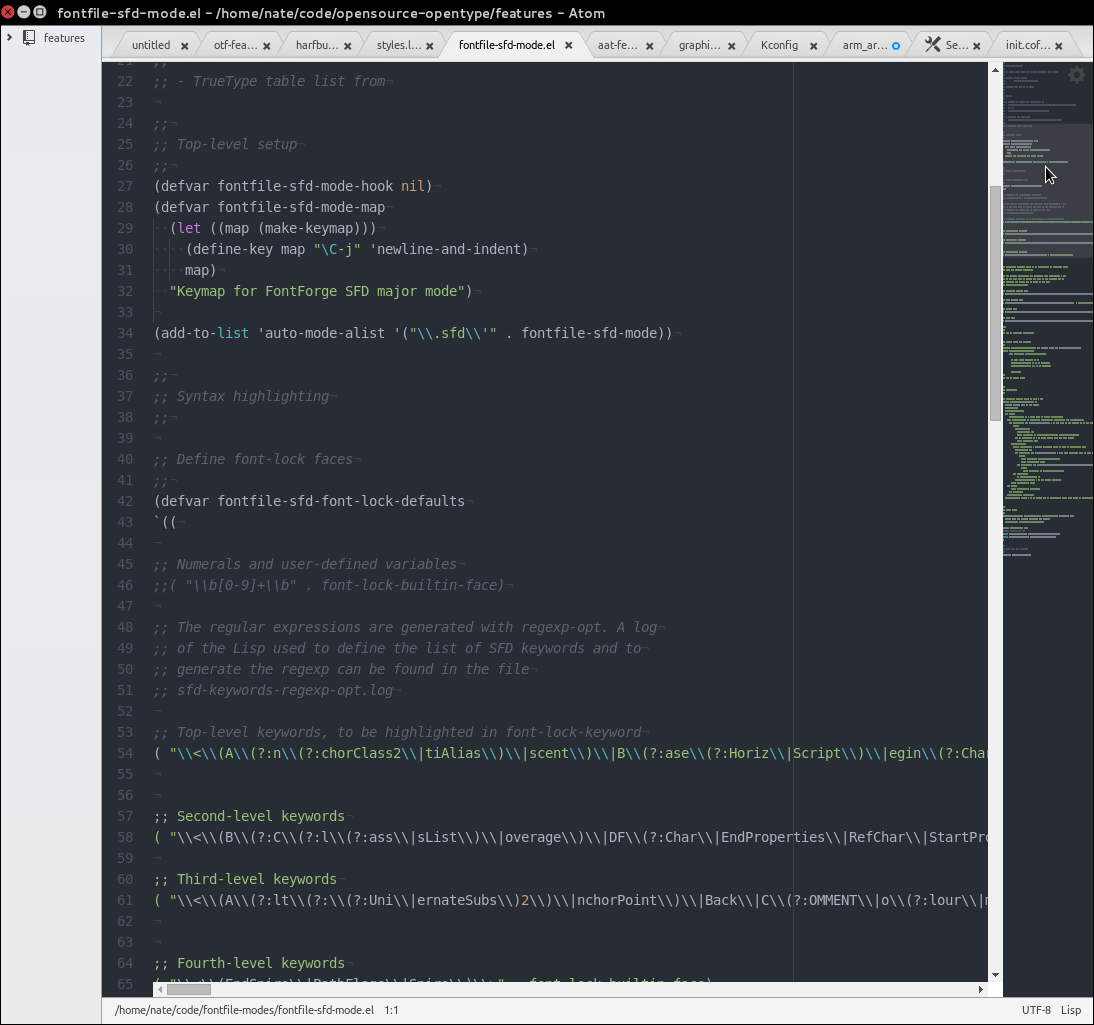This screenshot has width=1094, height=1025.
Task: Click cursor position 1:1 in status bar
Action: pos(391,1010)
